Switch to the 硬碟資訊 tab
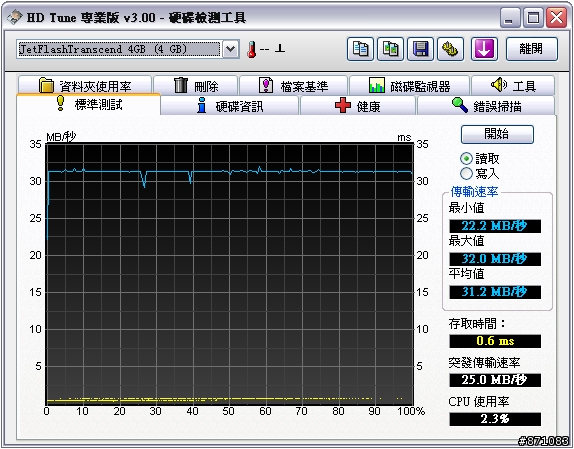The width and height of the screenshot is (574, 449). [230, 106]
